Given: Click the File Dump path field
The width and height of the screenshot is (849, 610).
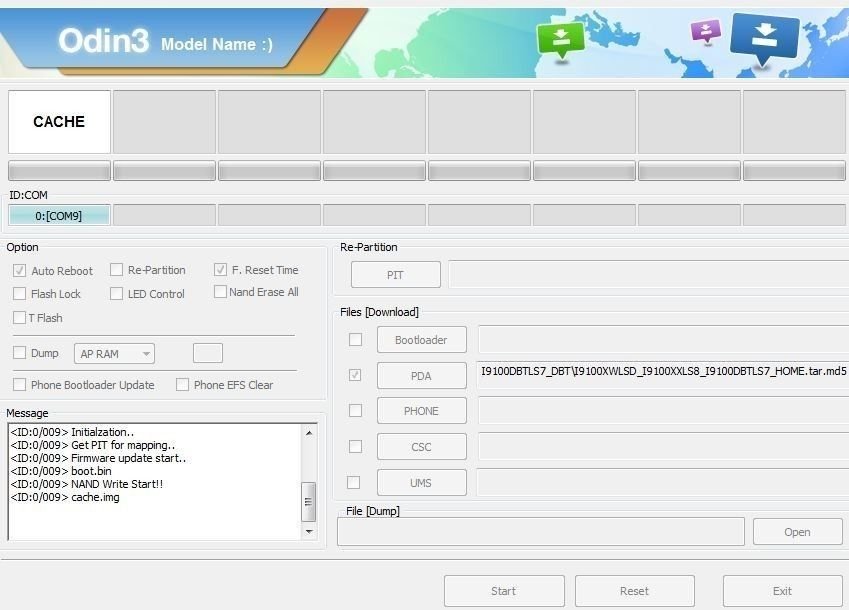Looking at the screenshot, I should pyautogui.click(x=540, y=532).
